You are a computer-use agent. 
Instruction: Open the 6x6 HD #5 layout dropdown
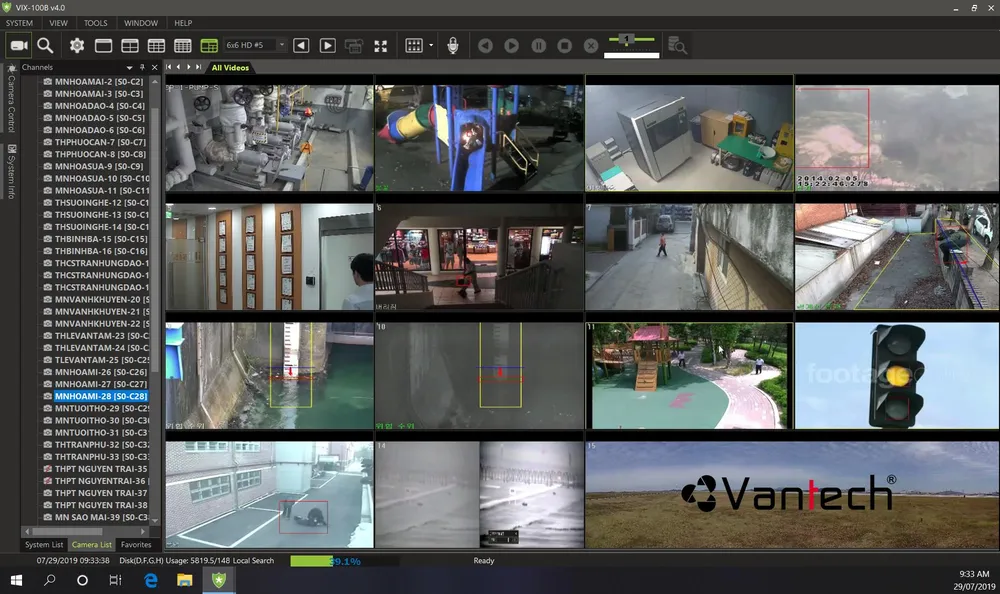[x=281, y=45]
